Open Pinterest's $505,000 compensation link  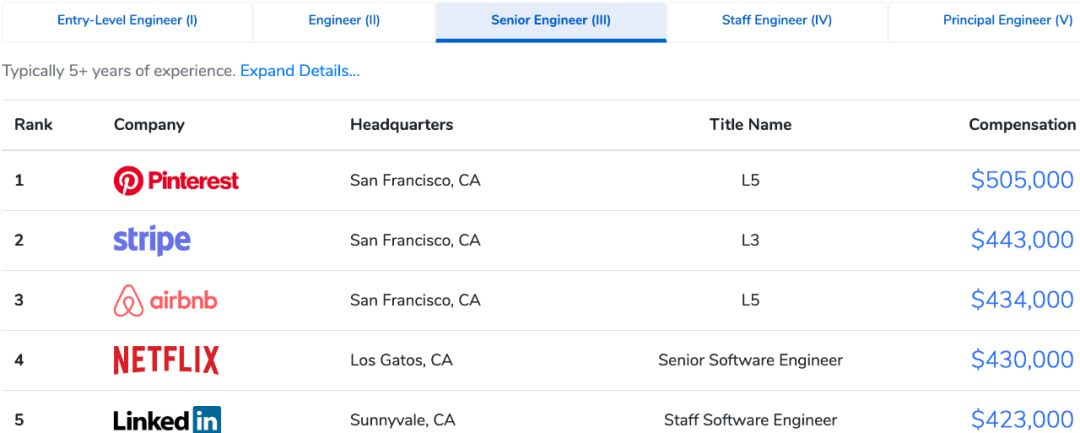1022,180
